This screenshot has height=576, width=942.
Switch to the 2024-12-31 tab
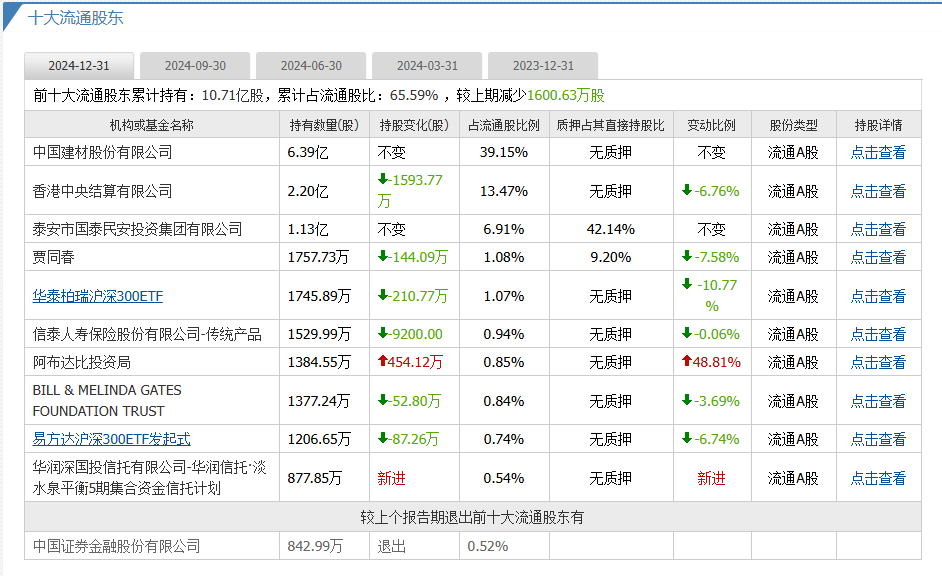[x=79, y=65]
